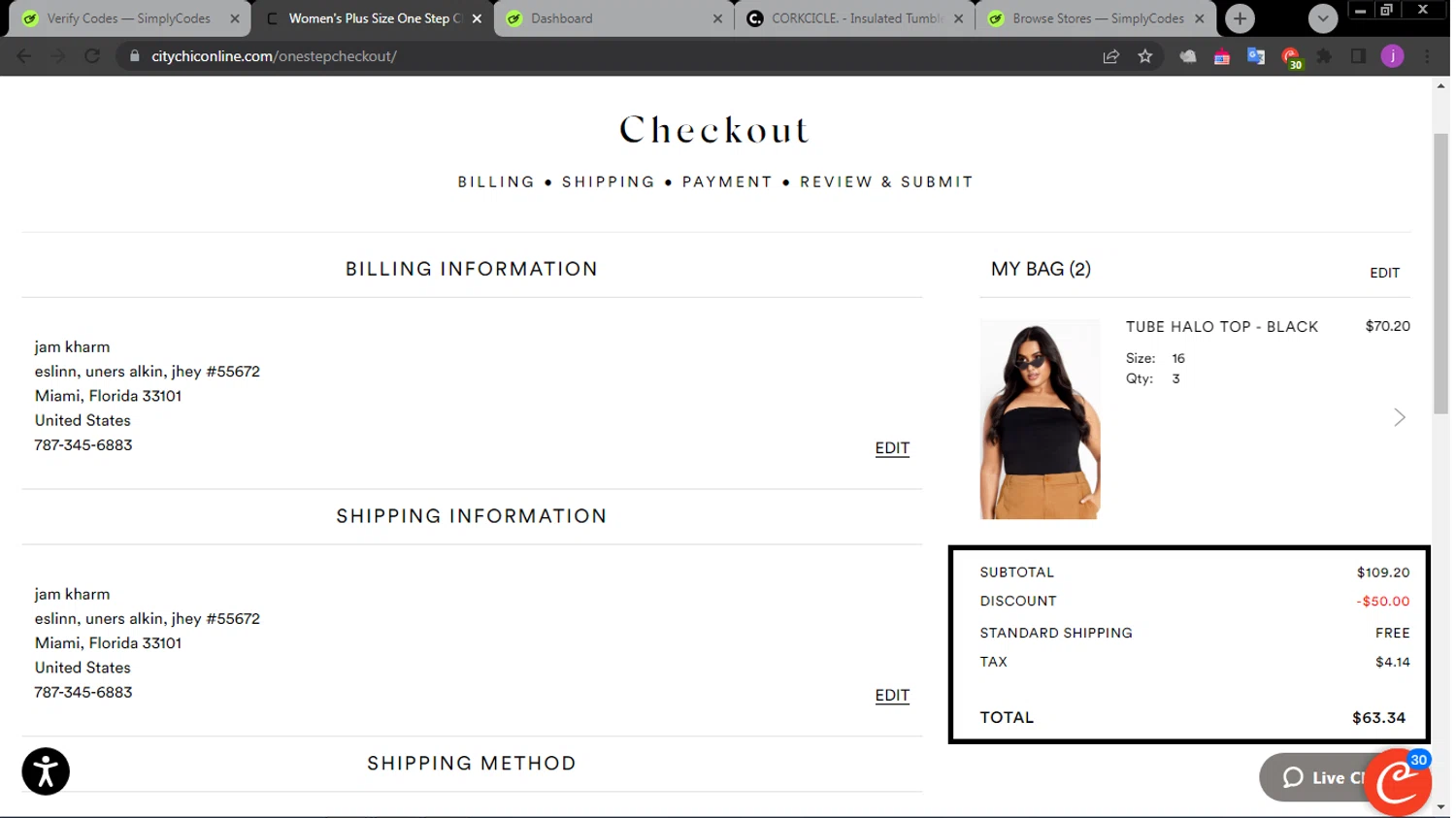Click the share page icon in address bar
The image size is (1456, 818).
(1111, 56)
